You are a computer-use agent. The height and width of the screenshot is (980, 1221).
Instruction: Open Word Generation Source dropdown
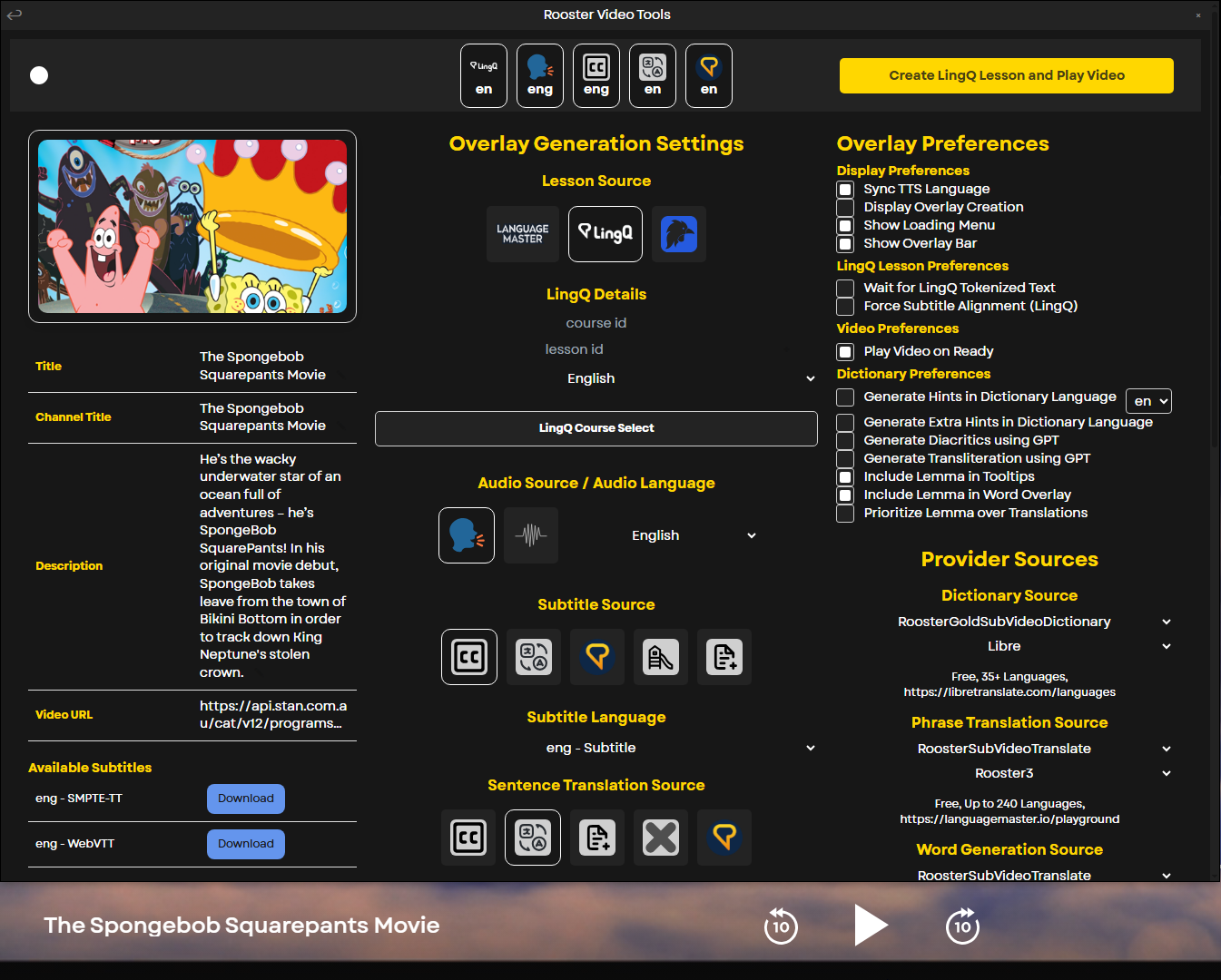[1009, 875]
